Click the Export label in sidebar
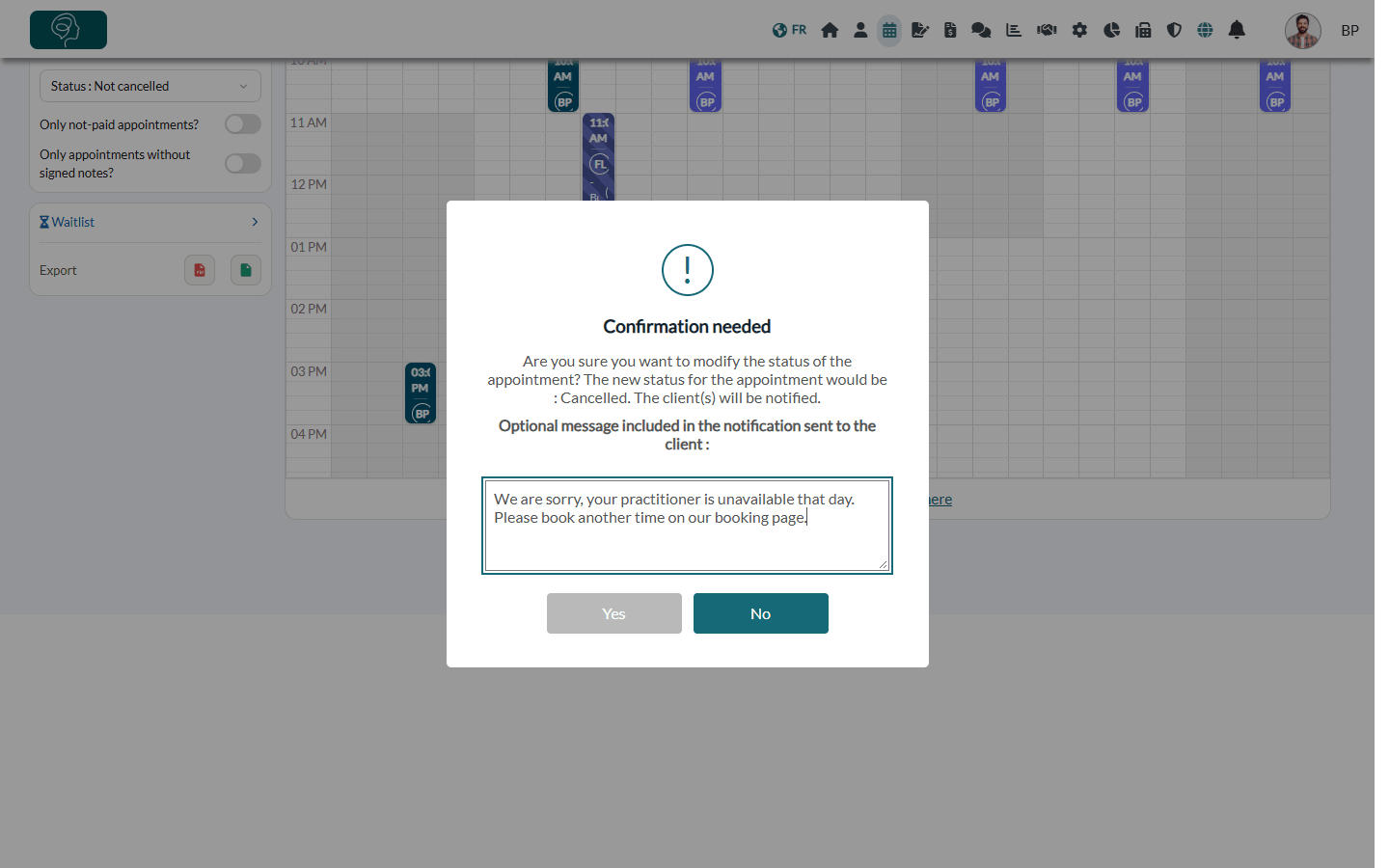The width and height of the screenshot is (1389, 868). click(58, 270)
